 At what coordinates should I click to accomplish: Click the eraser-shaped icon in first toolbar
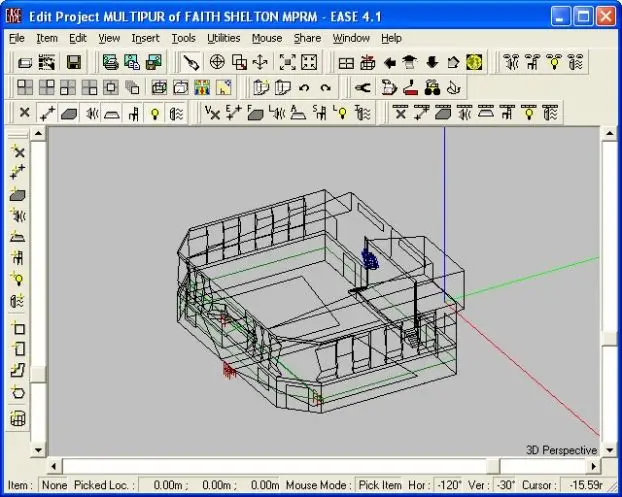click(25, 63)
